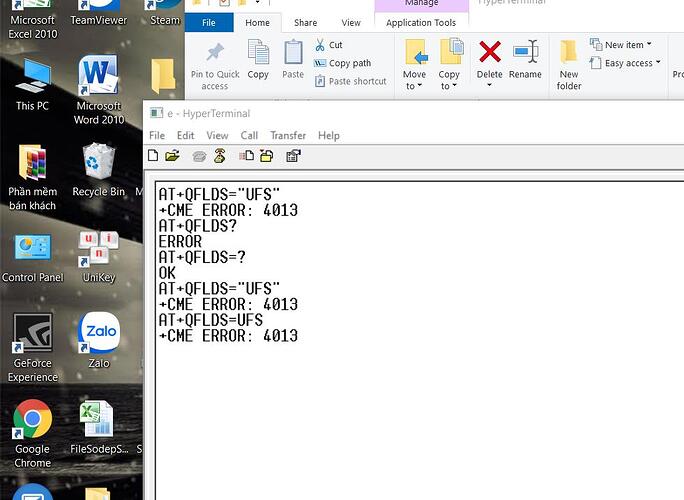This screenshot has width=684, height=500.
Task: Switch to the Share ribbon tab
Action: [x=305, y=22]
